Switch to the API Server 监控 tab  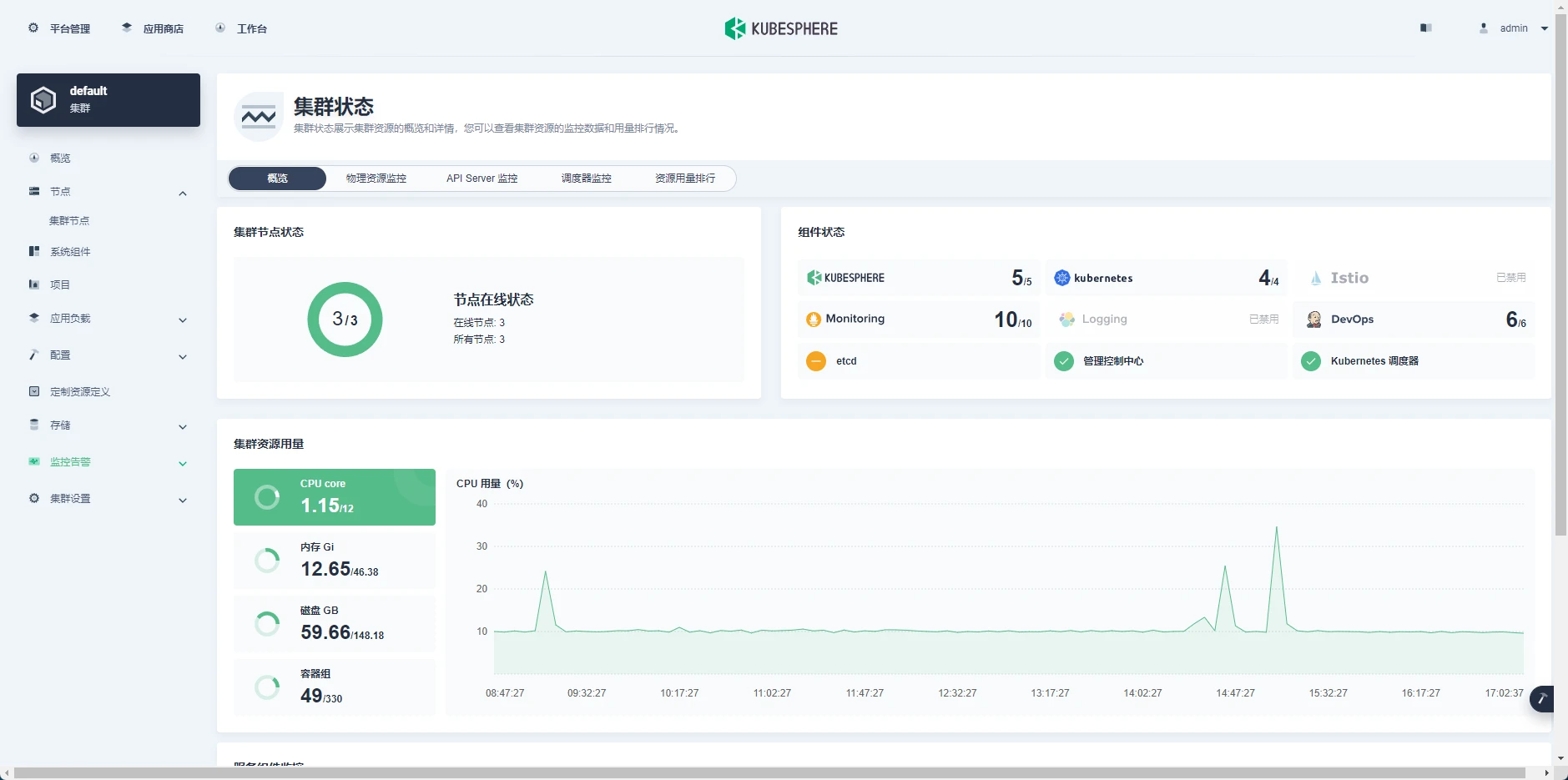tap(482, 179)
